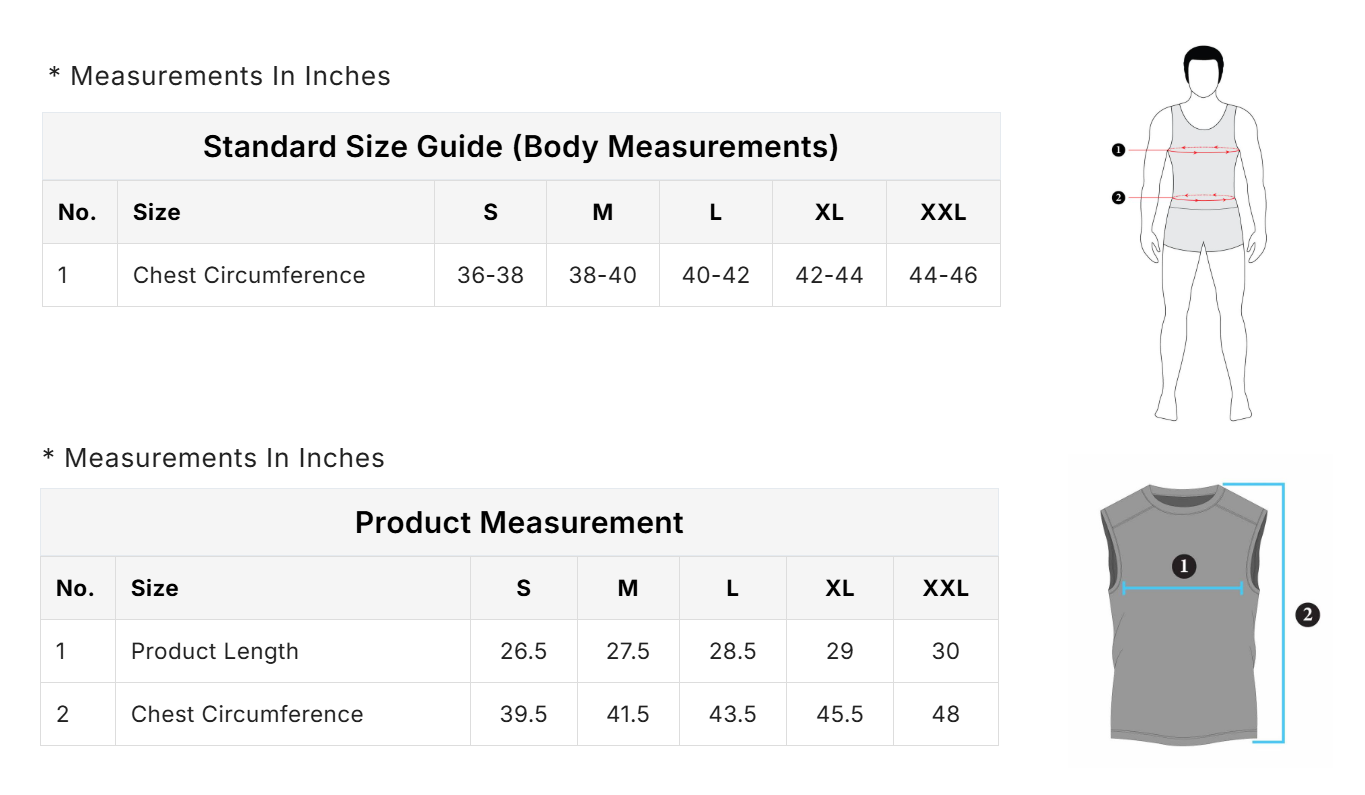
Task: Click waist marker 2 on body figure
Action: [x=1118, y=198]
